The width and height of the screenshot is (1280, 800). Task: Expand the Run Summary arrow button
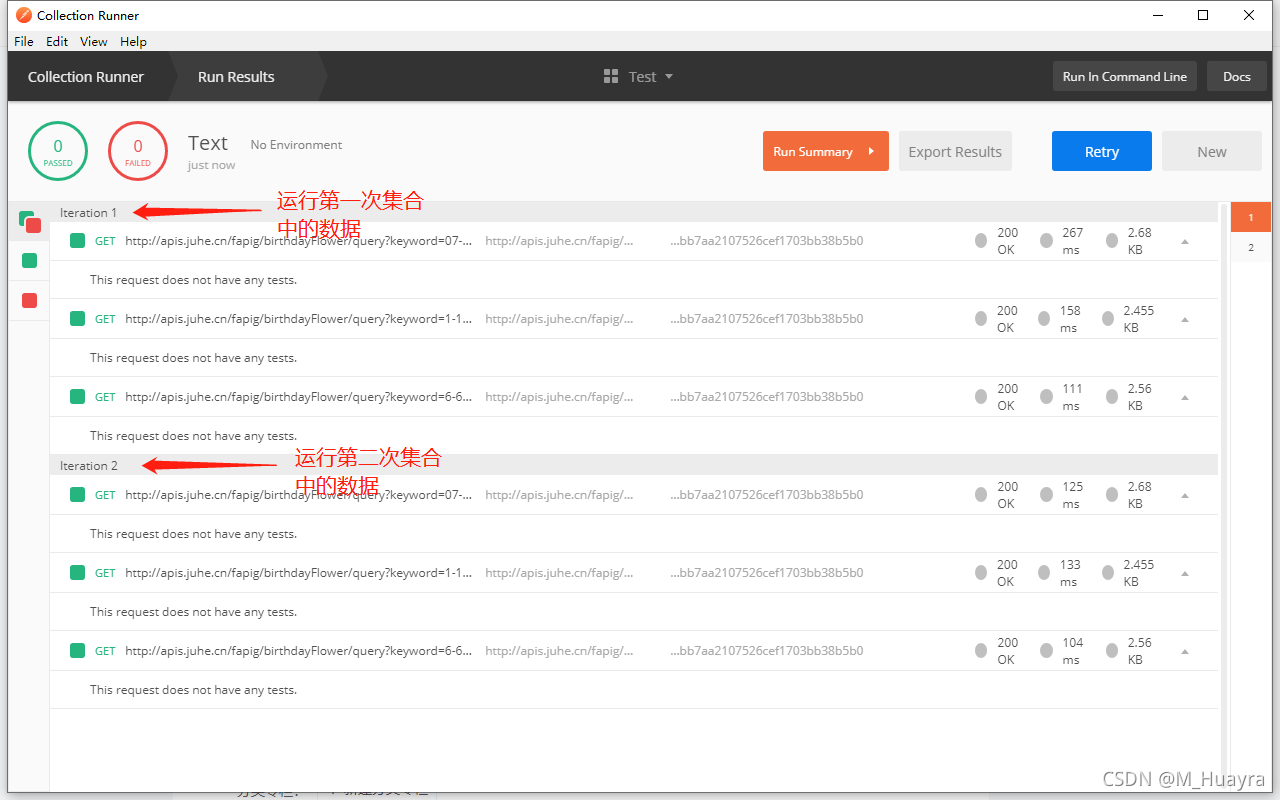click(871, 152)
